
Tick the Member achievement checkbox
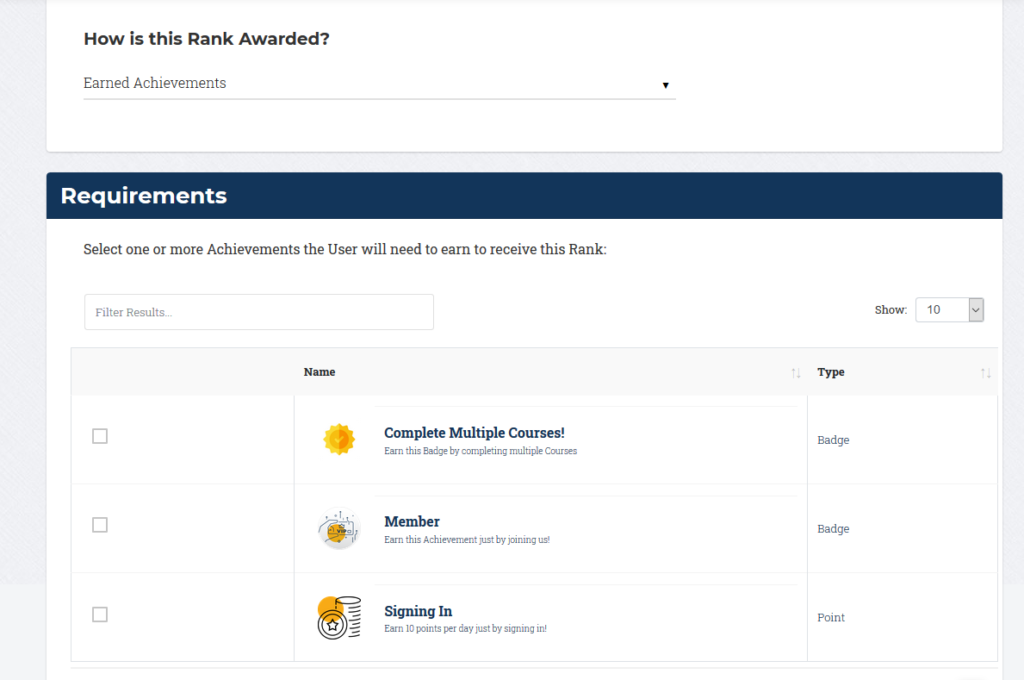tap(100, 525)
